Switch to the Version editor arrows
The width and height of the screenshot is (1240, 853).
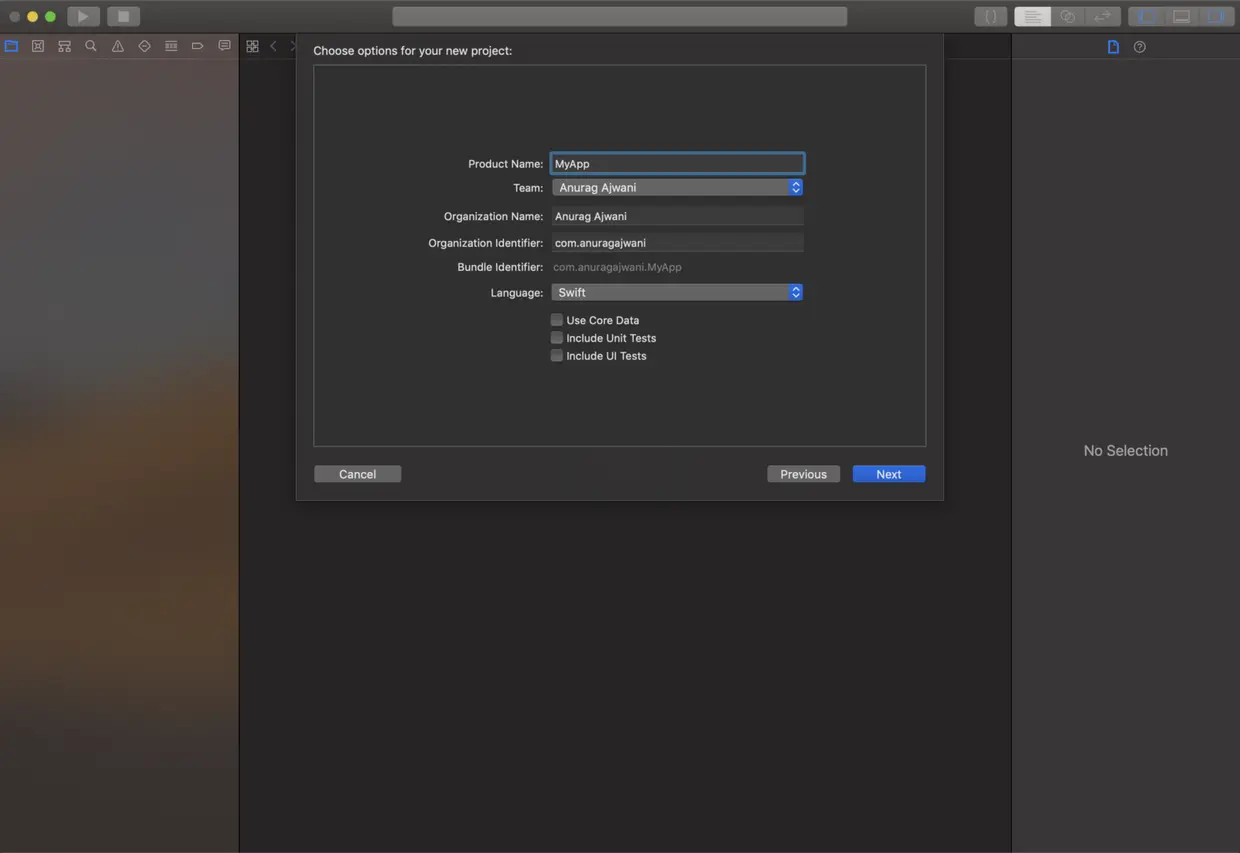point(1102,16)
